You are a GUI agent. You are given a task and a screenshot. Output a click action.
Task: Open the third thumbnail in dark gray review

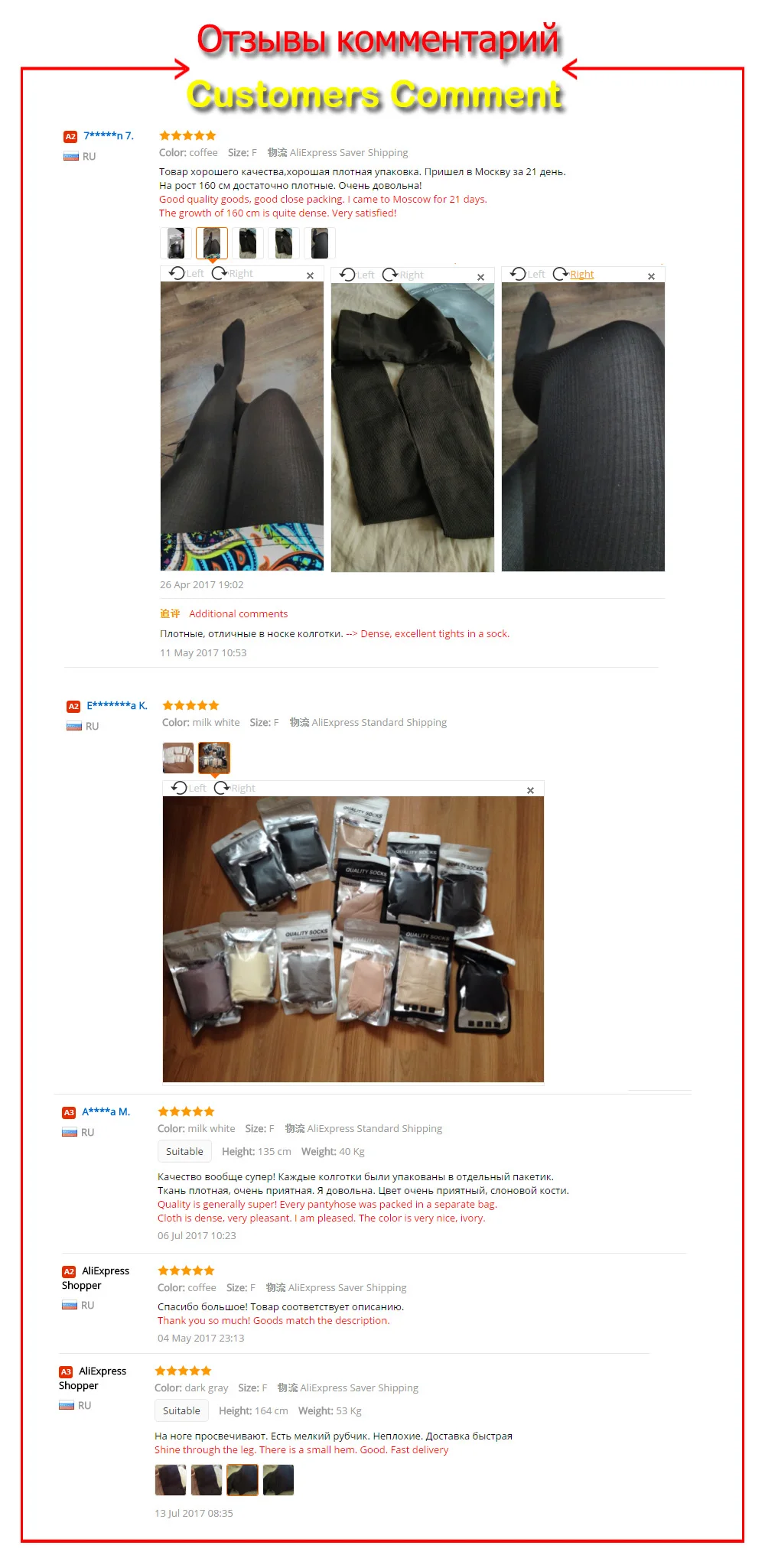coord(243,1480)
